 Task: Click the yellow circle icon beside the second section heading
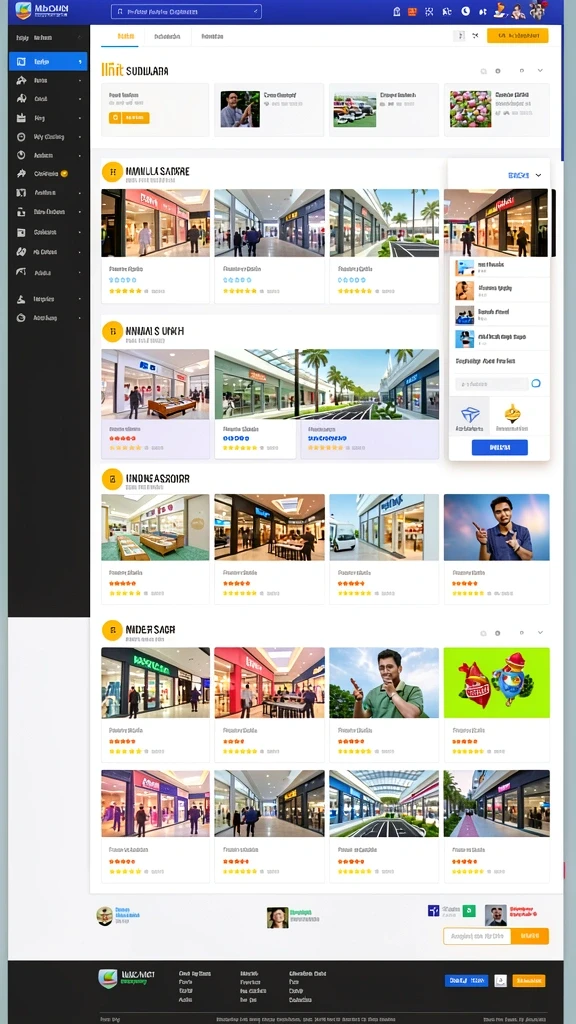tap(112, 331)
